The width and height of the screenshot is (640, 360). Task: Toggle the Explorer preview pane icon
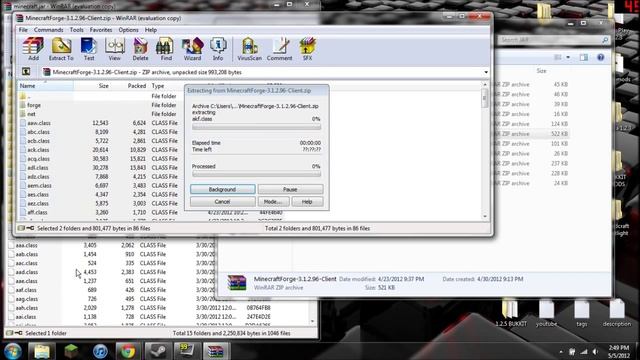coord(584,58)
